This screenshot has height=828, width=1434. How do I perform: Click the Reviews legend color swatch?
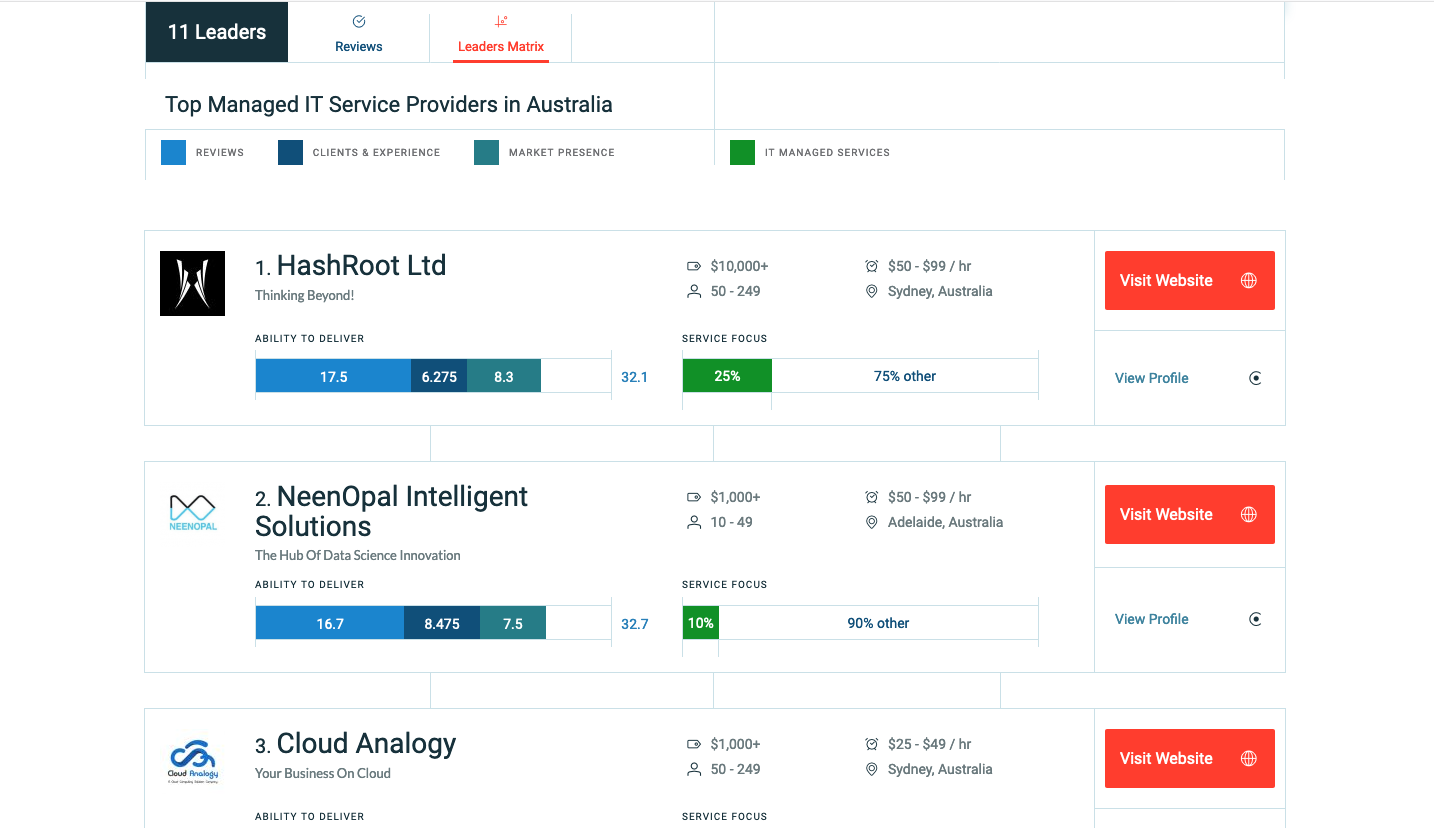(x=173, y=152)
